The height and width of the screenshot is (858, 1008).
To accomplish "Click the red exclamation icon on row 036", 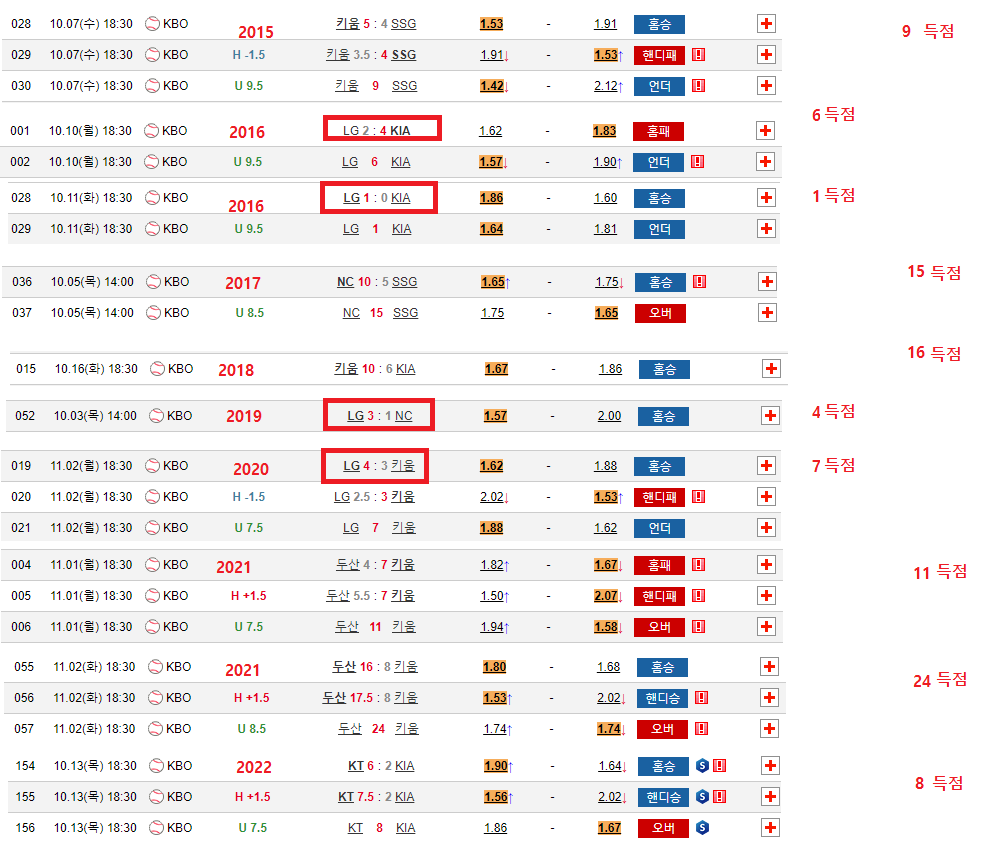I will [698, 282].
